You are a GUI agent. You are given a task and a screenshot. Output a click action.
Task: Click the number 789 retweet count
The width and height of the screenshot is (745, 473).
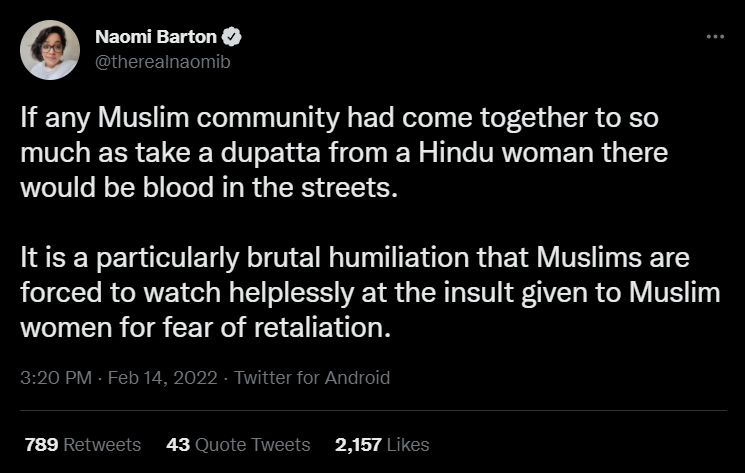click(40, 443)
